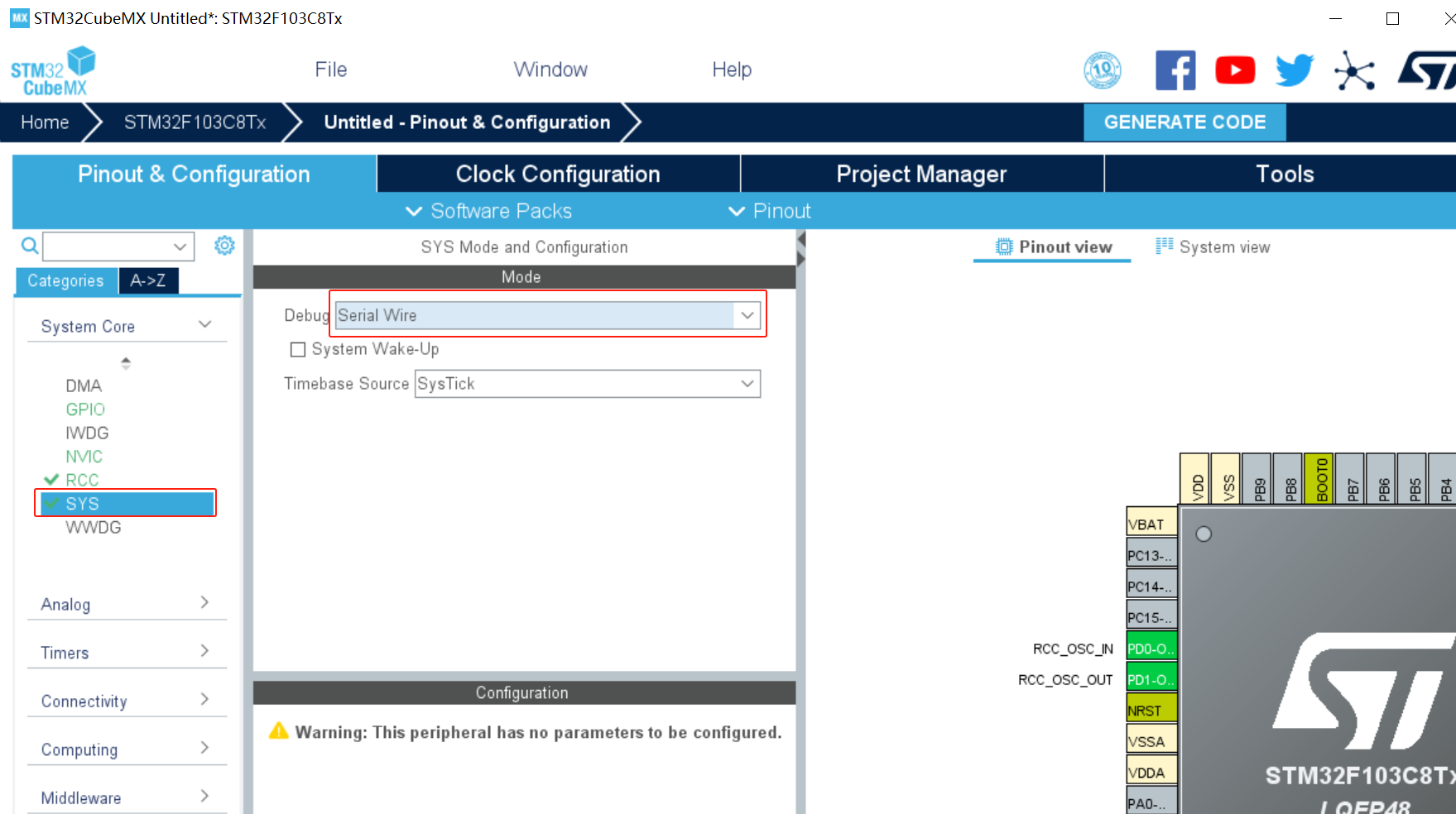Image resolution: width=1456 pixels, height=814 pixels.
Task: Select NVIC in System Core list
Action: coord(84,457)
